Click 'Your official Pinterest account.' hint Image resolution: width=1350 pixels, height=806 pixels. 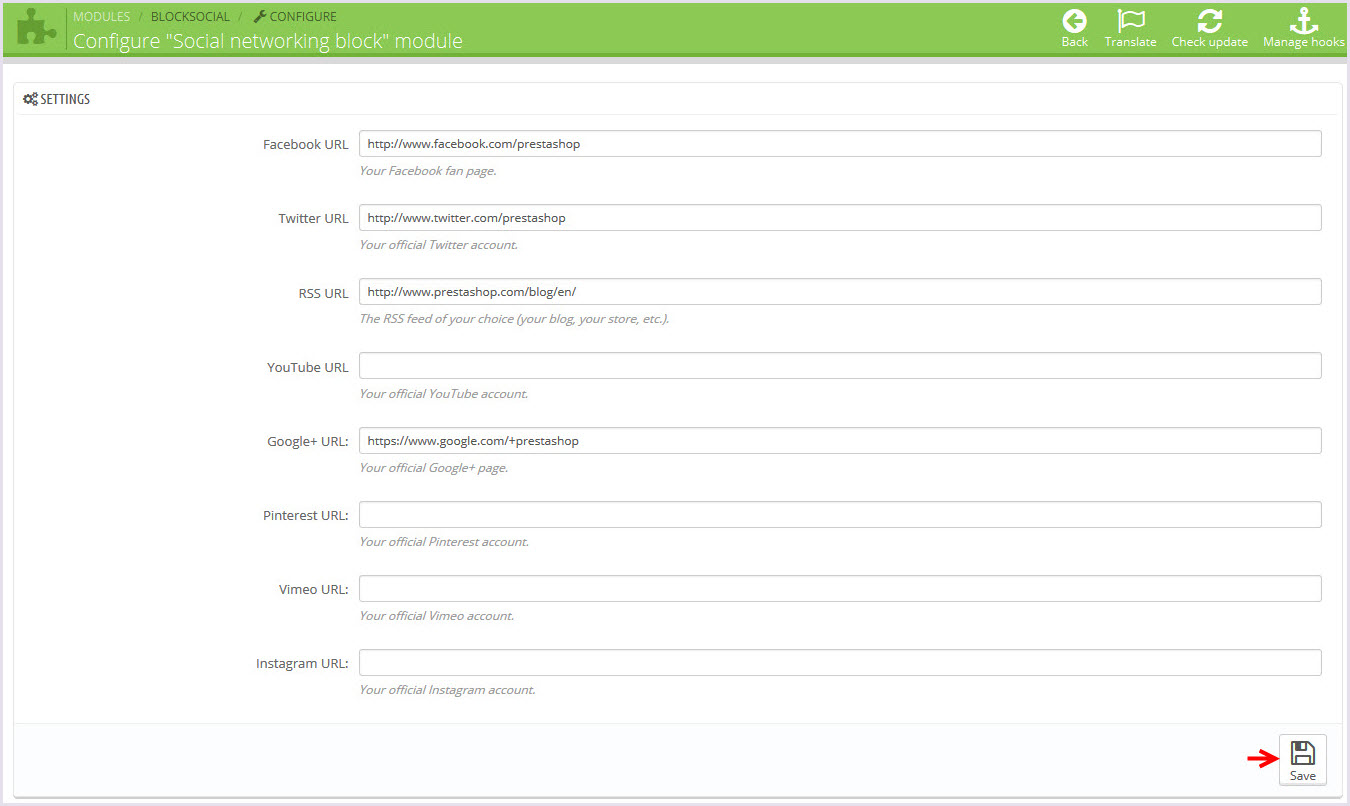(x=444, y=541)
